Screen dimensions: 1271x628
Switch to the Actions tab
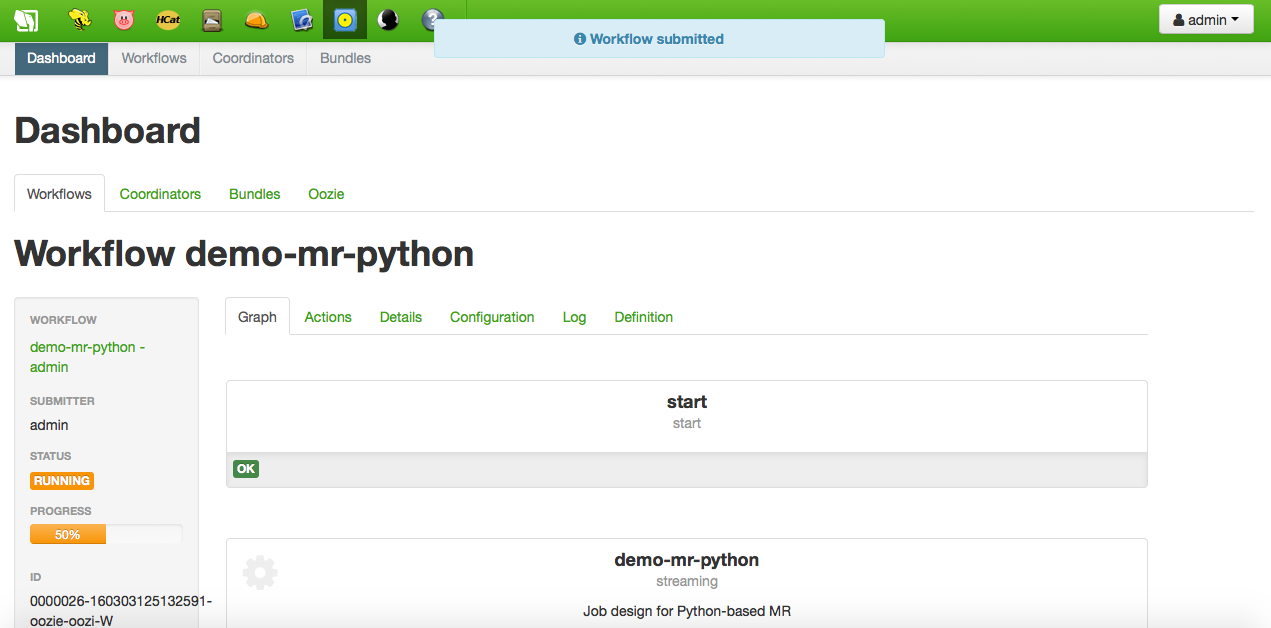click(328, 317)
